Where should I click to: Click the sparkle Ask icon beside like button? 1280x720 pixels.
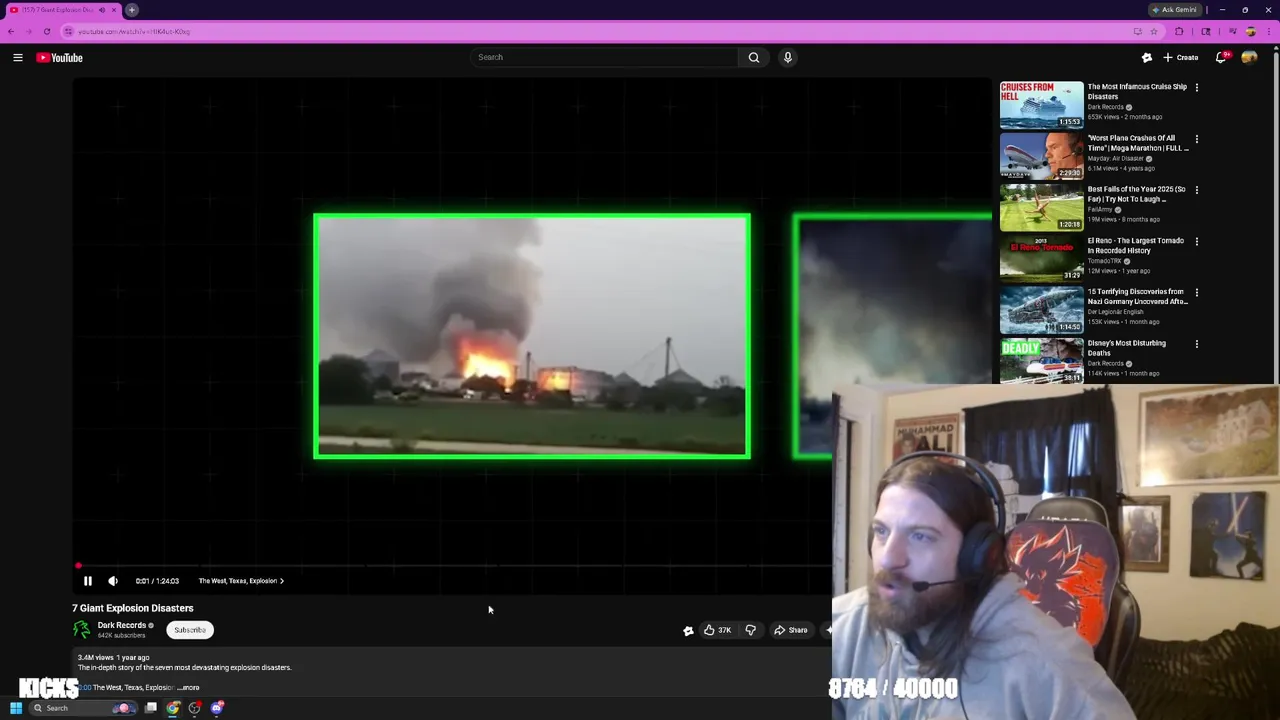688,630
